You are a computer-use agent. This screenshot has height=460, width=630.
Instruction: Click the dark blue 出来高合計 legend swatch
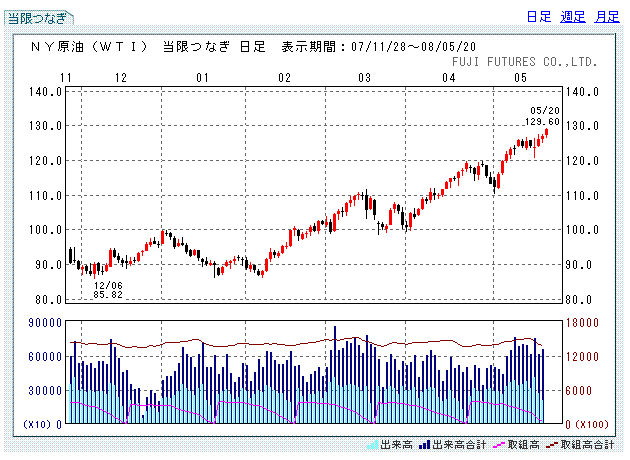click(425, 443)
